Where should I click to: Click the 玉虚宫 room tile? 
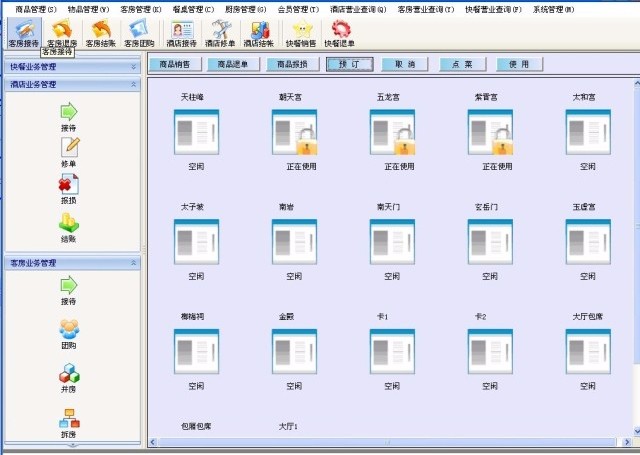(588, 242)
